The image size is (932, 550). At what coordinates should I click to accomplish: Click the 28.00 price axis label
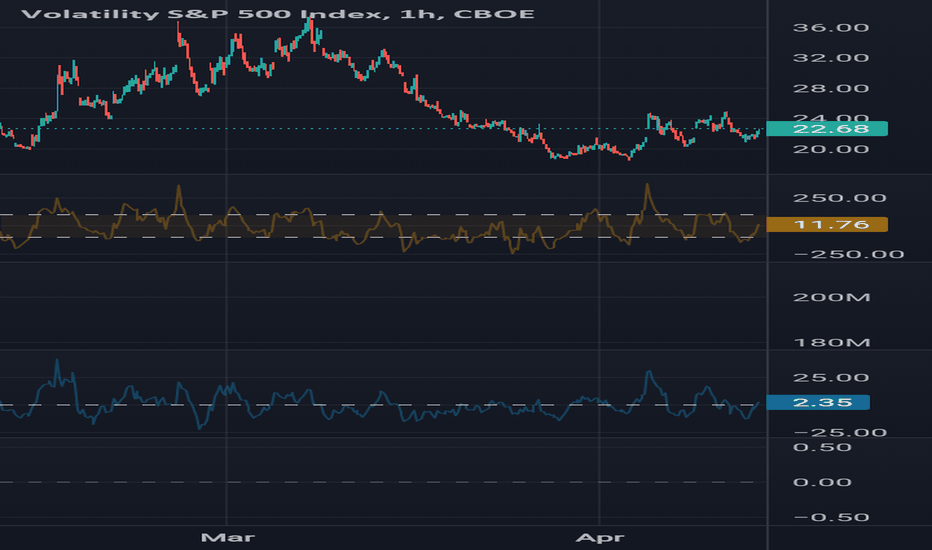[830, 89]
